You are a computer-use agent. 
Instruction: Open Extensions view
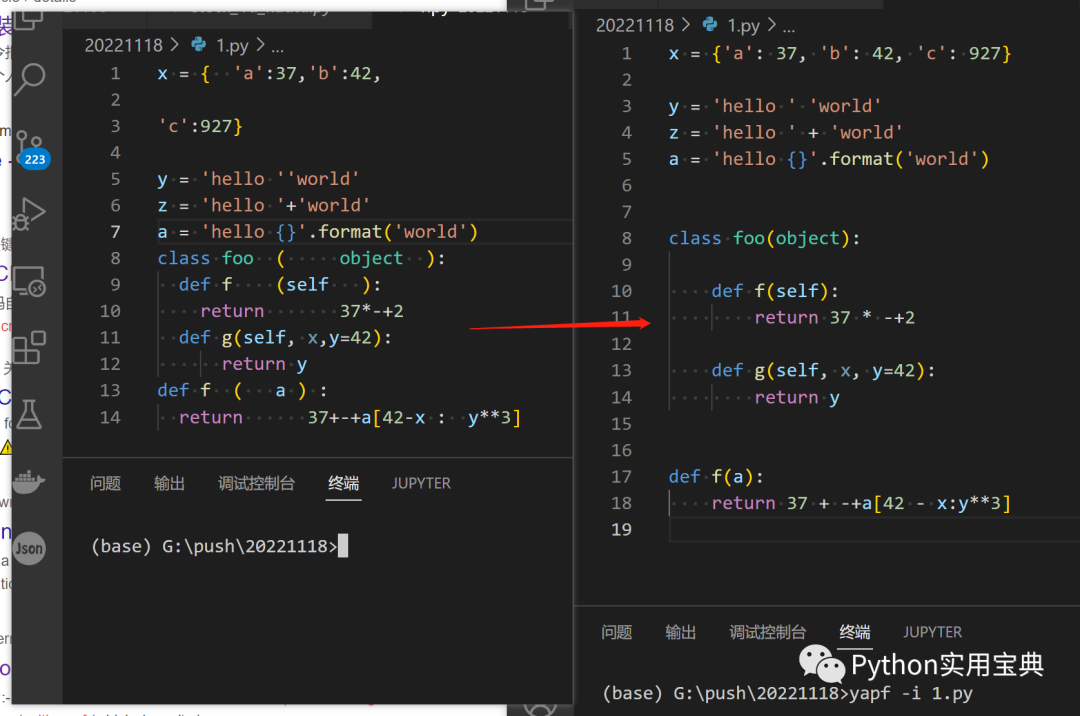coord(30,348)
